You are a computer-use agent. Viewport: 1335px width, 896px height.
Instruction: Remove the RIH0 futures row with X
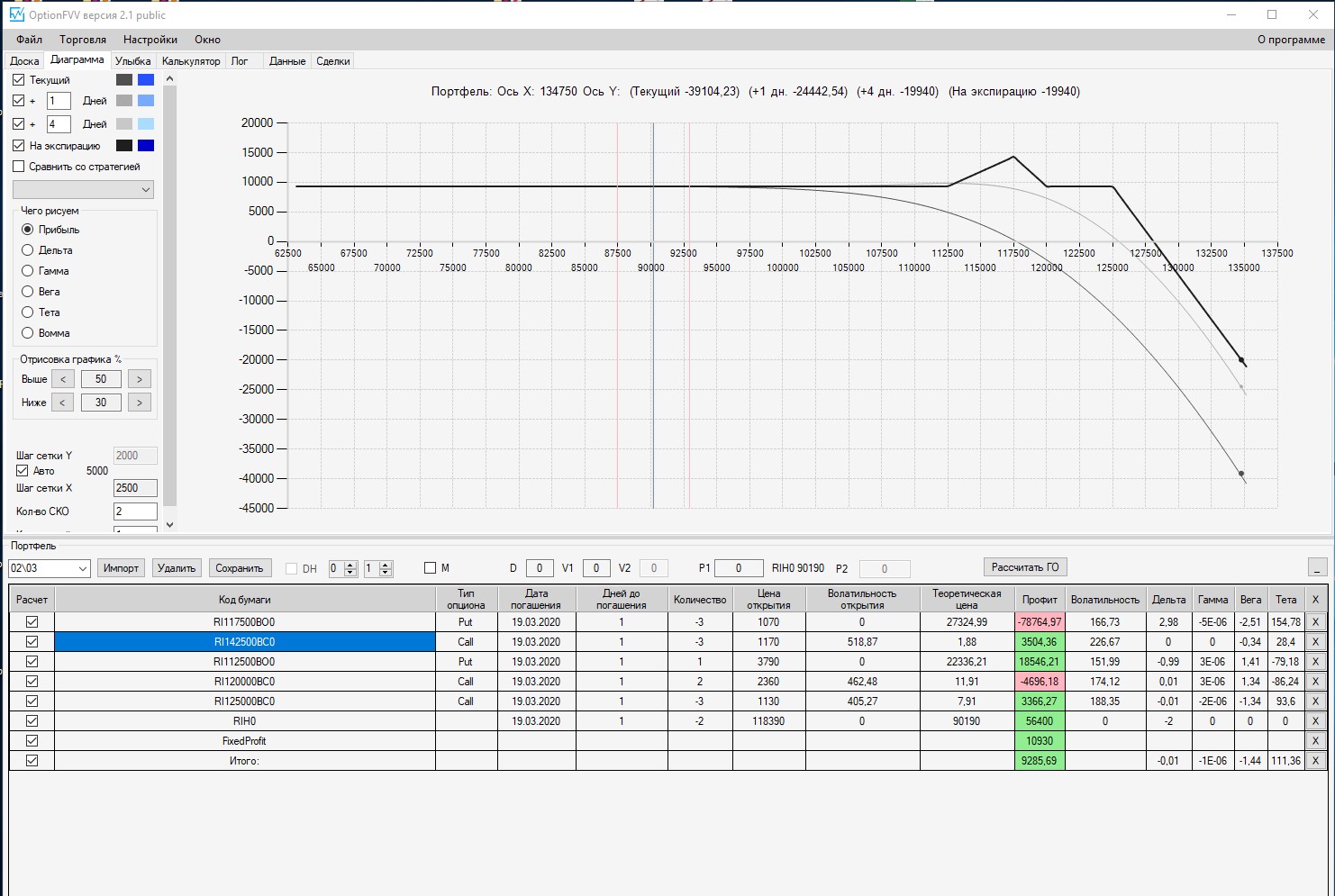[1315, 721]
